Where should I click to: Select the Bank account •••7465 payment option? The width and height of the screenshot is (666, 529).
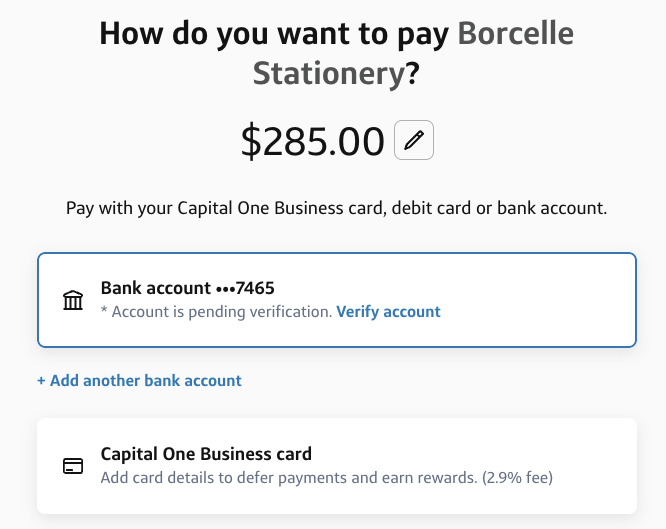coord(336,300)
